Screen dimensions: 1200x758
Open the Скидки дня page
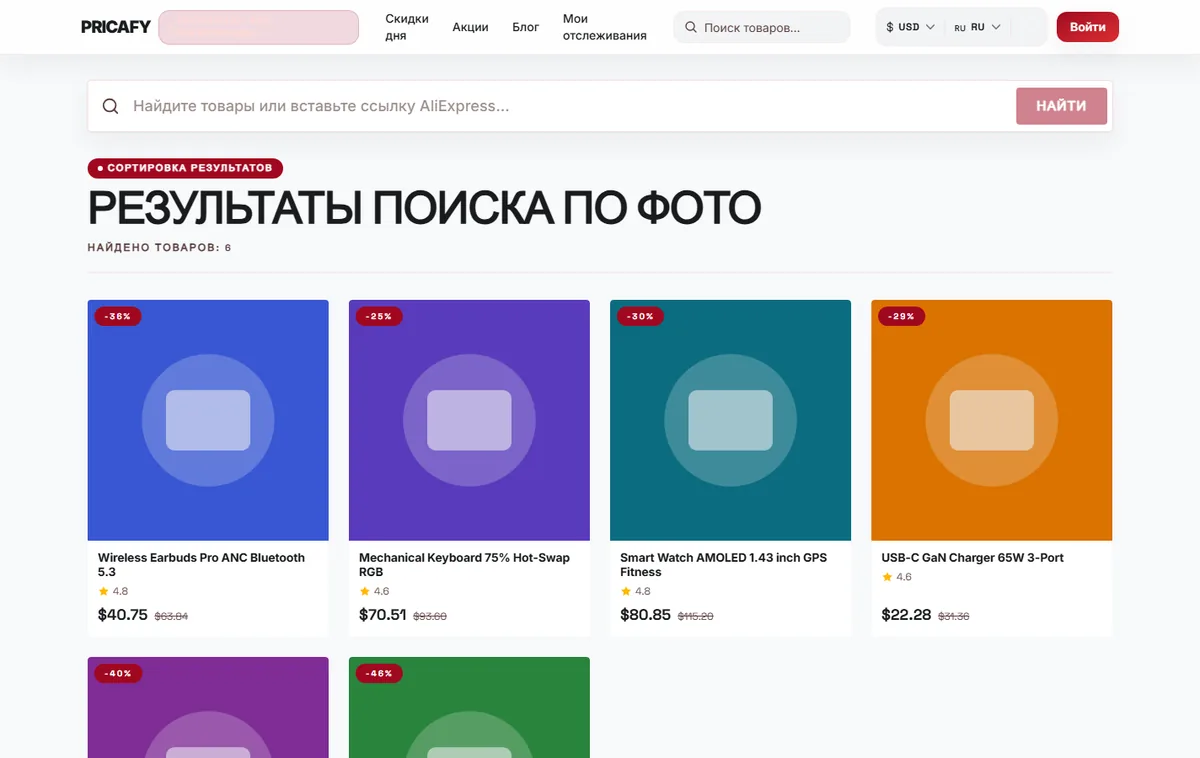pyautogui.click(x=407, y=27)
